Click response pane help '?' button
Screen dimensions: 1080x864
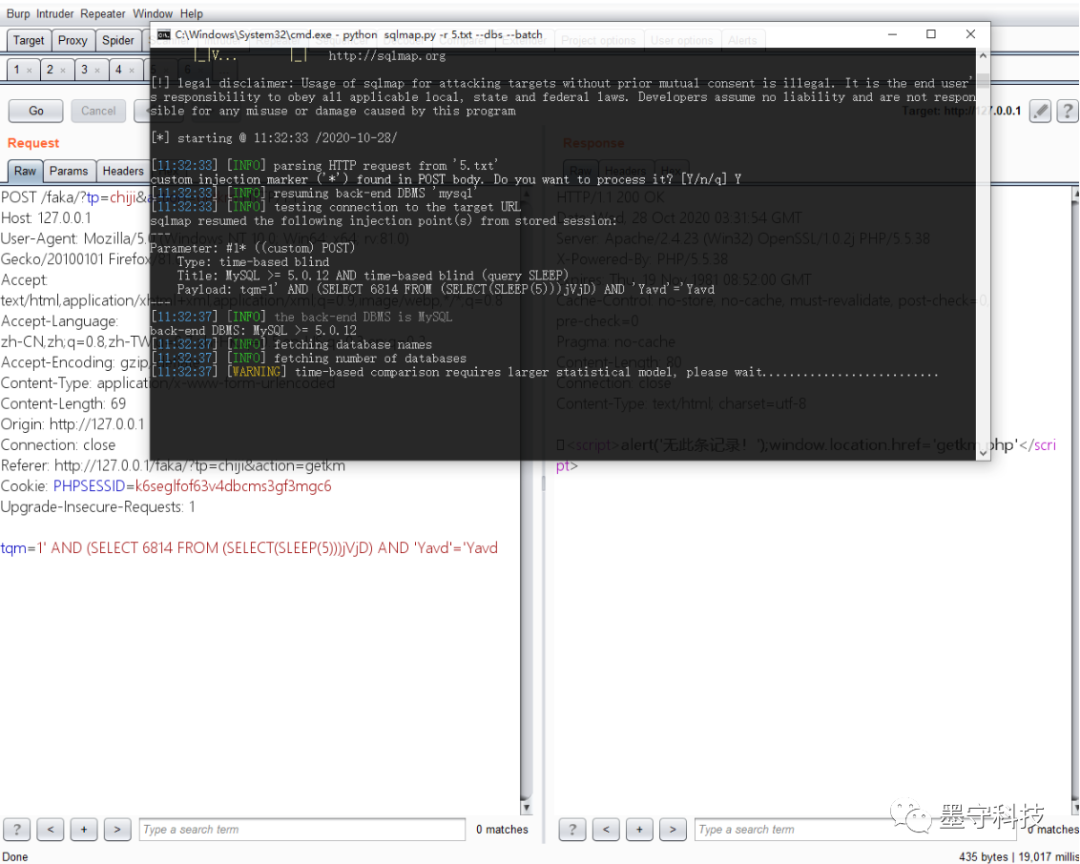[572, 829]
